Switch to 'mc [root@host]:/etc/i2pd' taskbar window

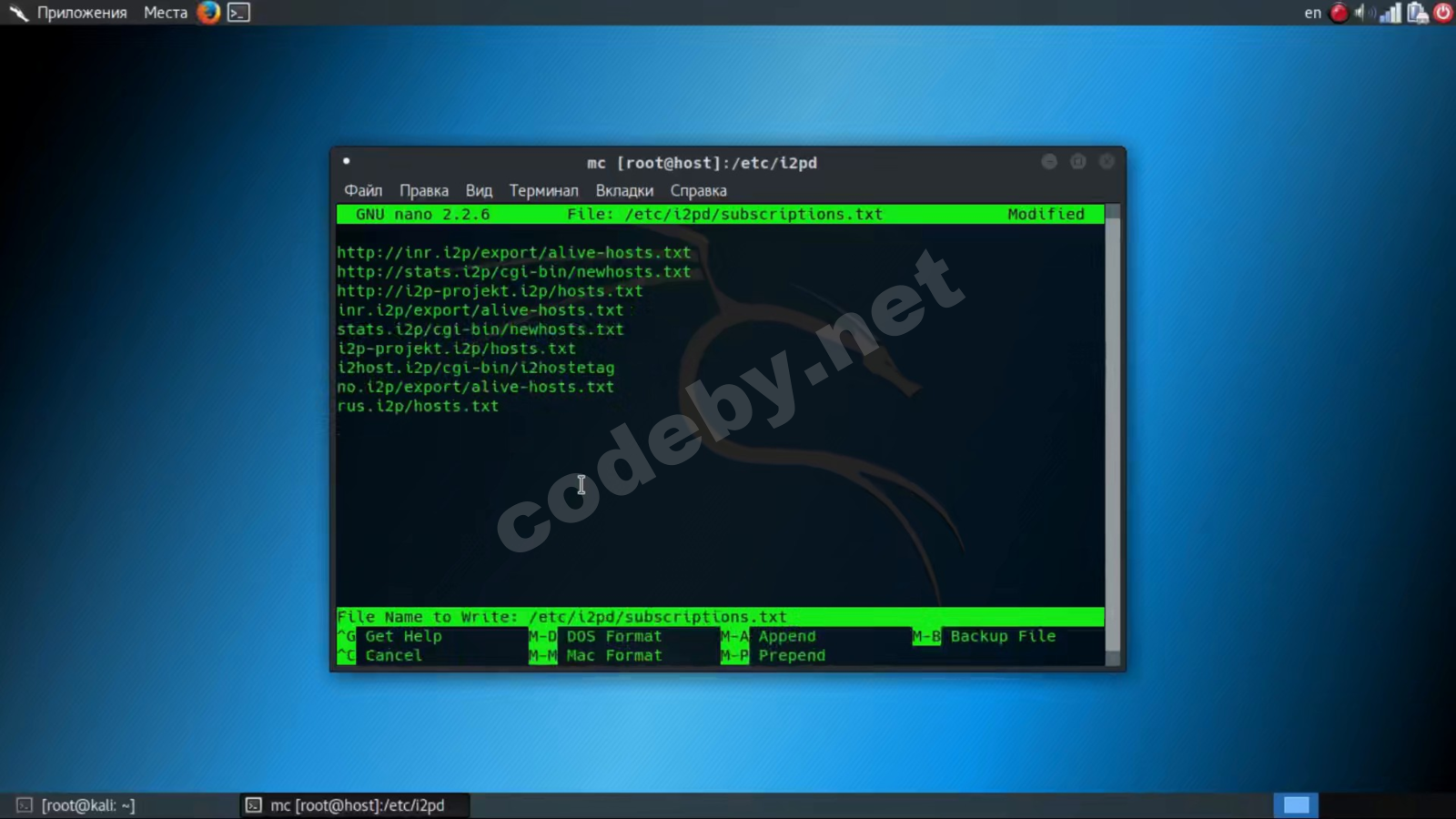(355, 805)
